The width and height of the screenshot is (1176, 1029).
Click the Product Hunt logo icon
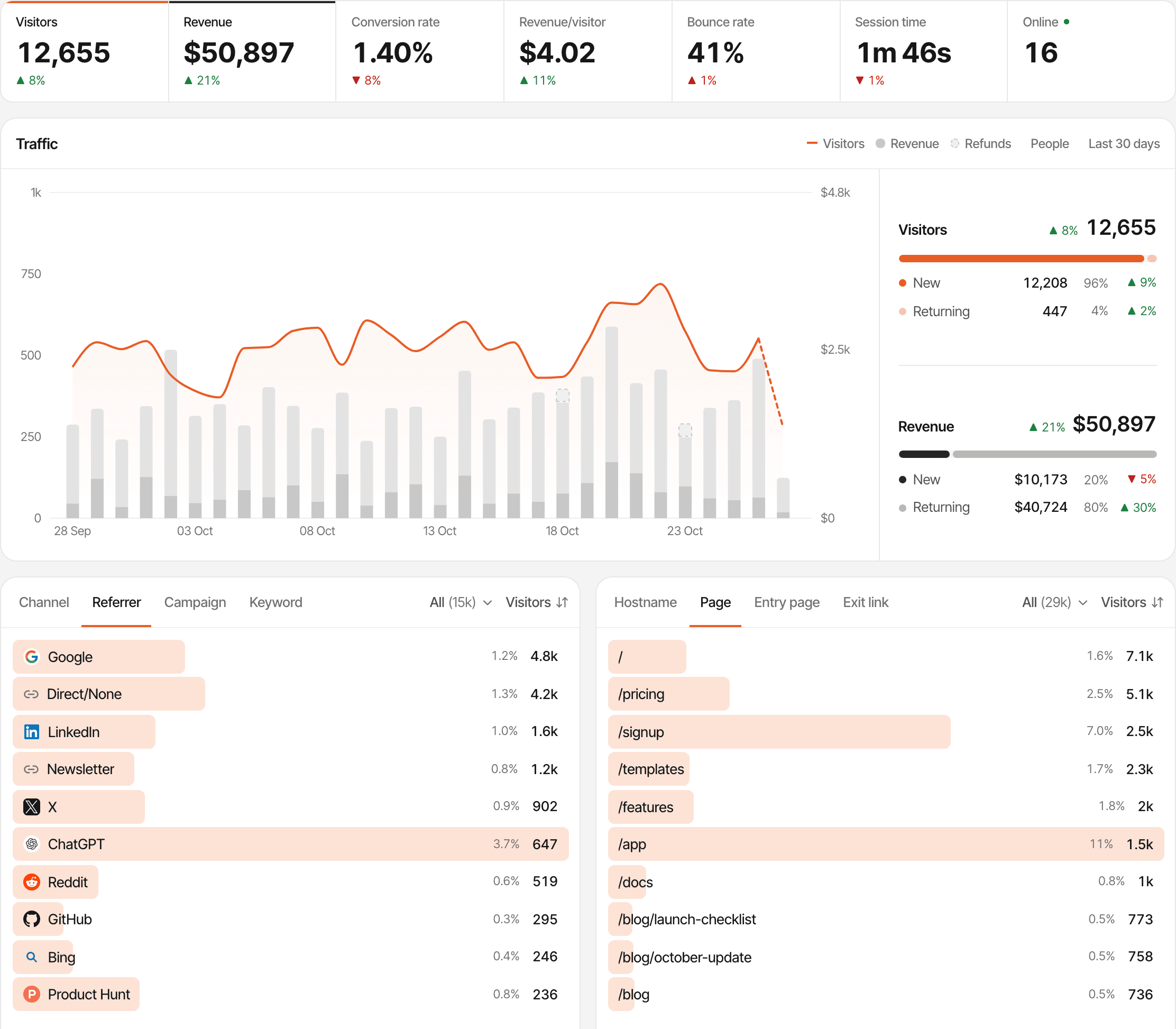pyautogui.click(x=32, y=994)
